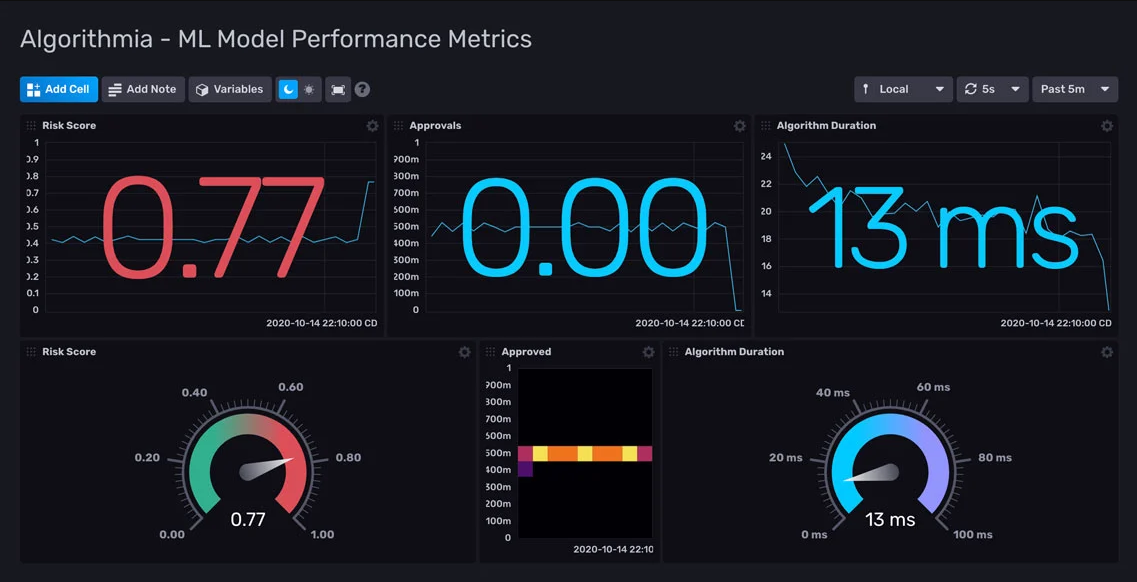Click drag handle of Risk Score gauge cell
1137x582 pixels.
coord(31,352)
